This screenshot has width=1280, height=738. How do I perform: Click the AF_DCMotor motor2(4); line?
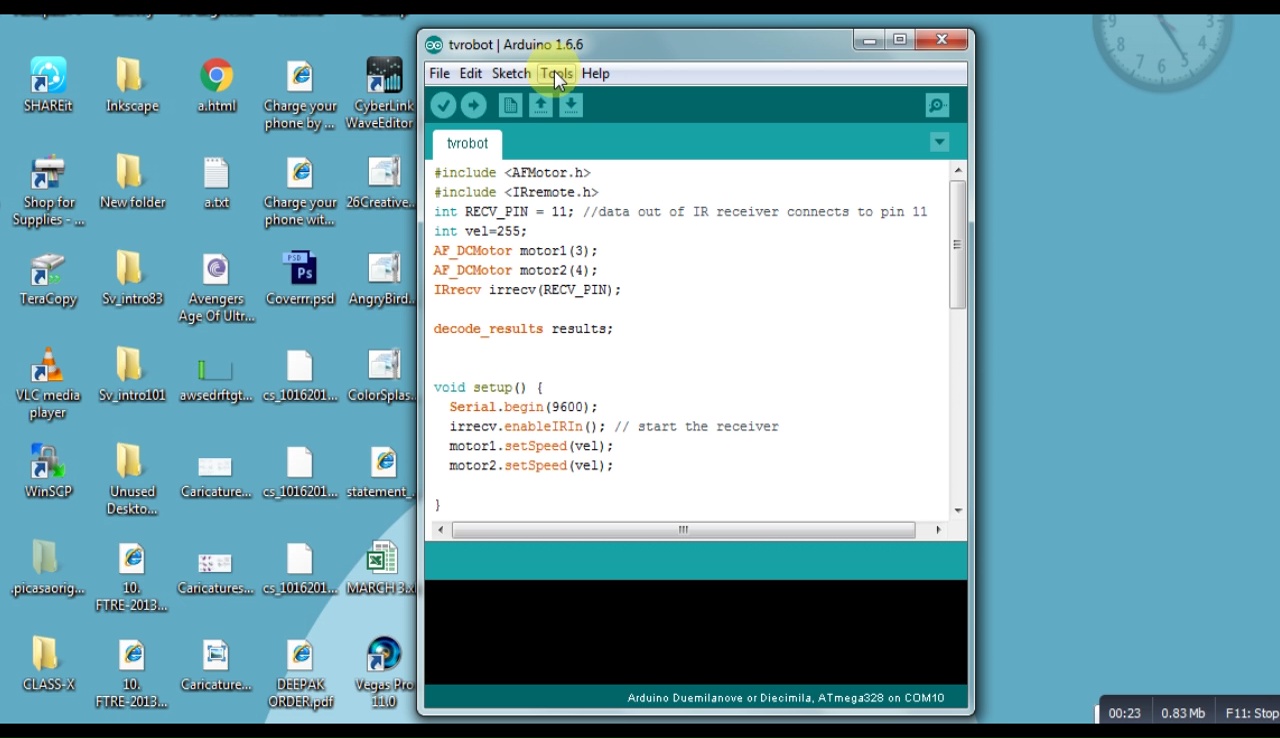(x=516, y=270)
